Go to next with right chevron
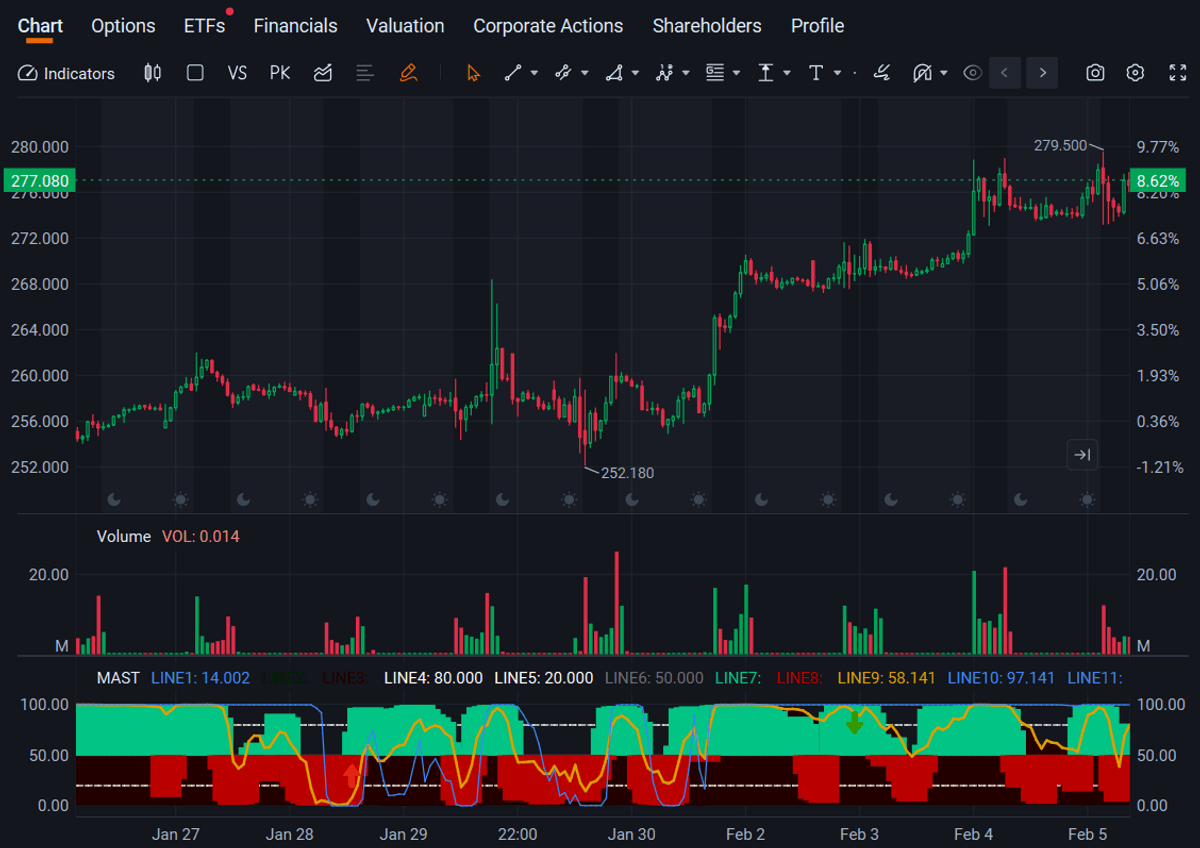The height and width of the screenshot is (848, 1200). point(1042,73)
